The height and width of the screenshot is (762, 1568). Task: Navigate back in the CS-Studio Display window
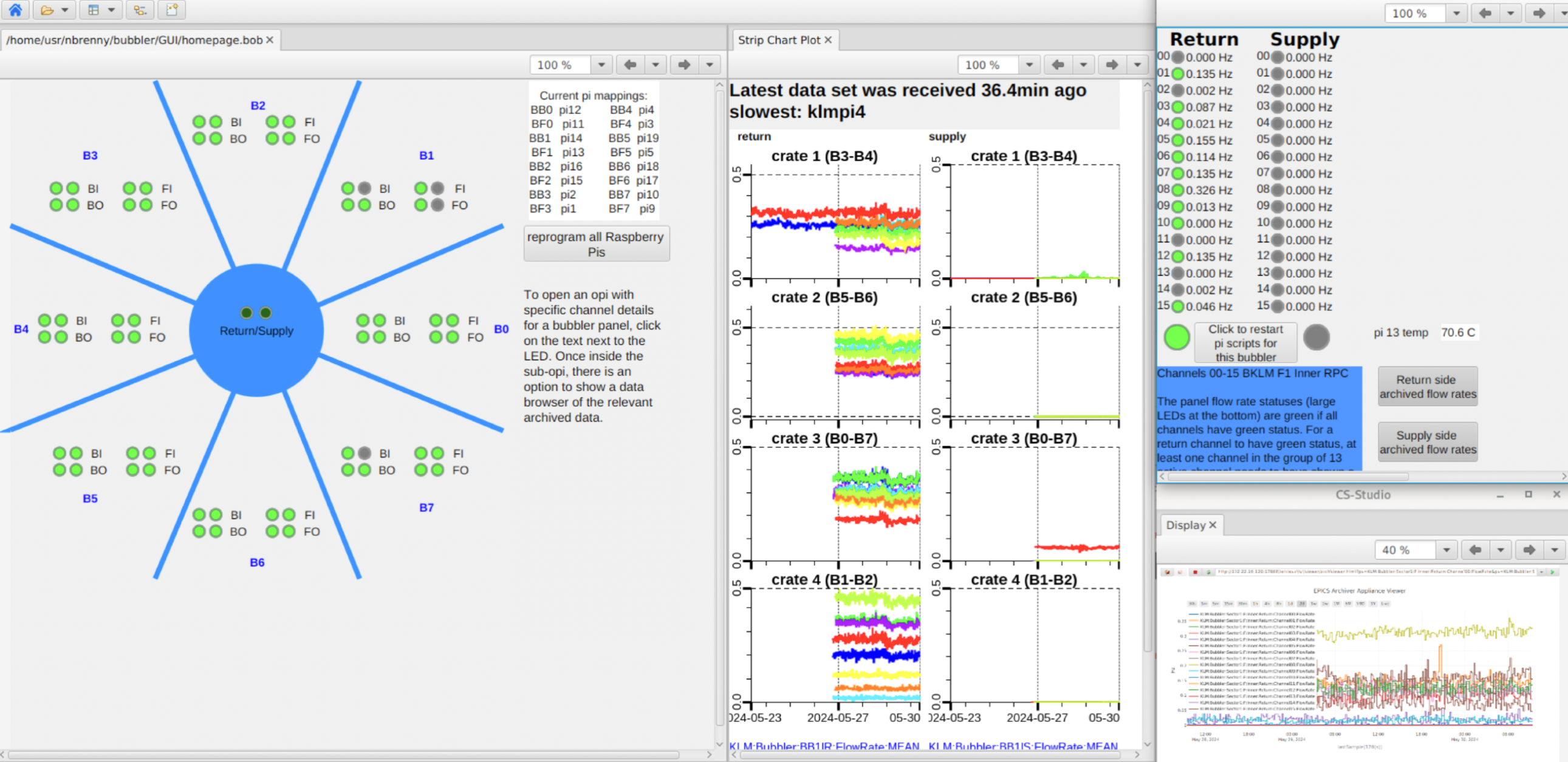click(1476, 549)
